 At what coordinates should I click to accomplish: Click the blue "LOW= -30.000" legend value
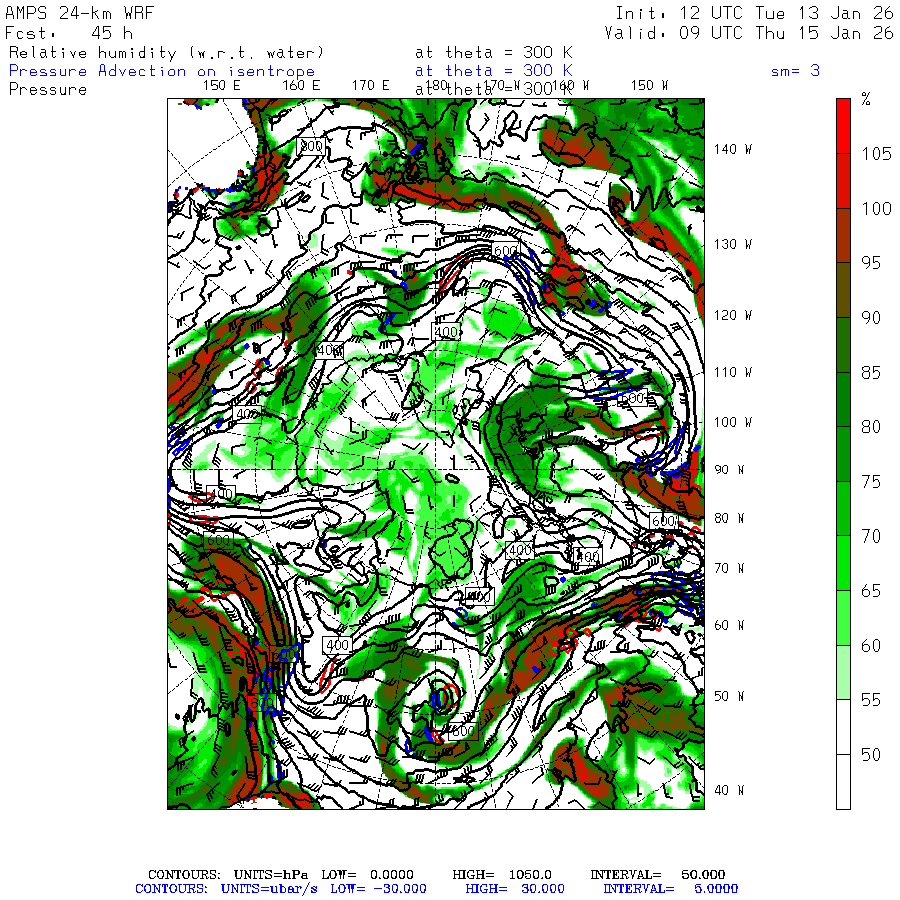pos(378,889)
